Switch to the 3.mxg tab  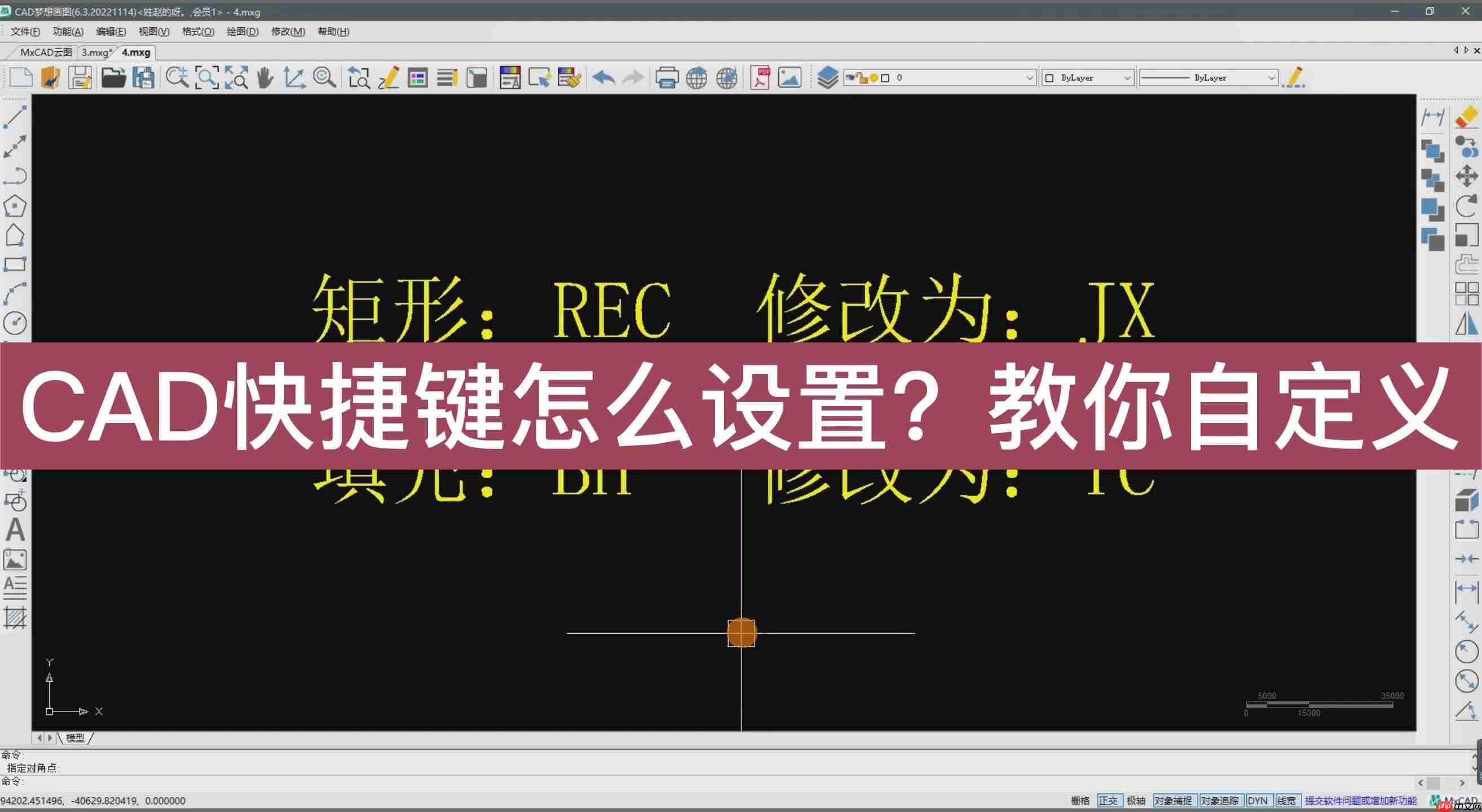click(x=96, y=52)
